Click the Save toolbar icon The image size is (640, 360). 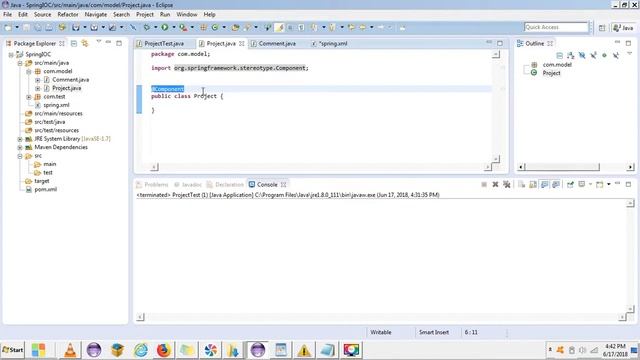point(26,27)
